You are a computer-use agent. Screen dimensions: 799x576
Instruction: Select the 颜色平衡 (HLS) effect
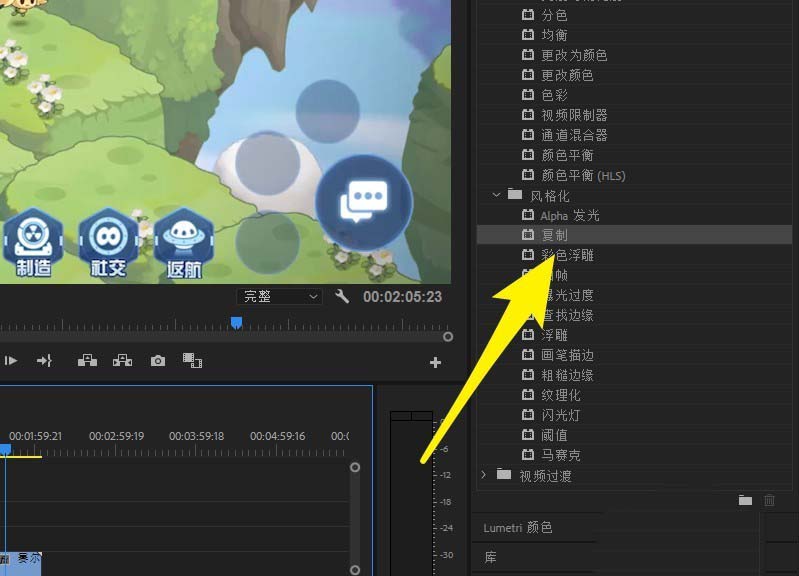[x=583, y=175]
